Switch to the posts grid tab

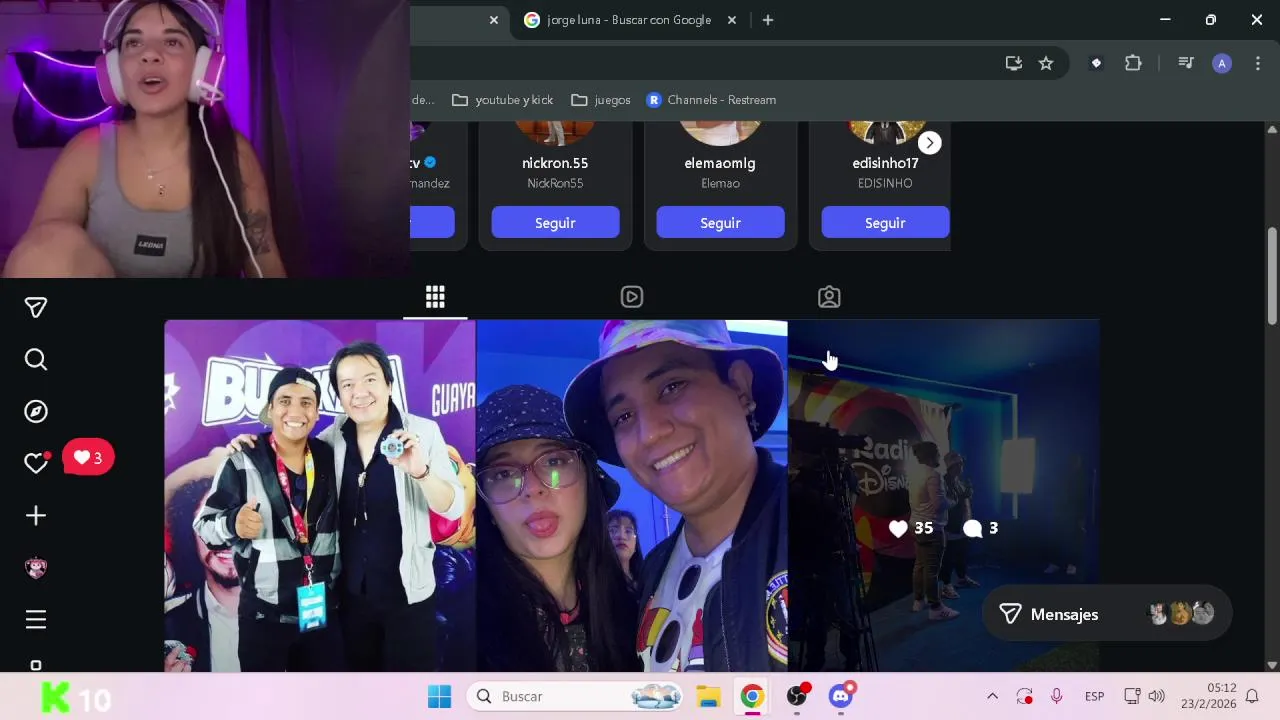tap(435, 297)
